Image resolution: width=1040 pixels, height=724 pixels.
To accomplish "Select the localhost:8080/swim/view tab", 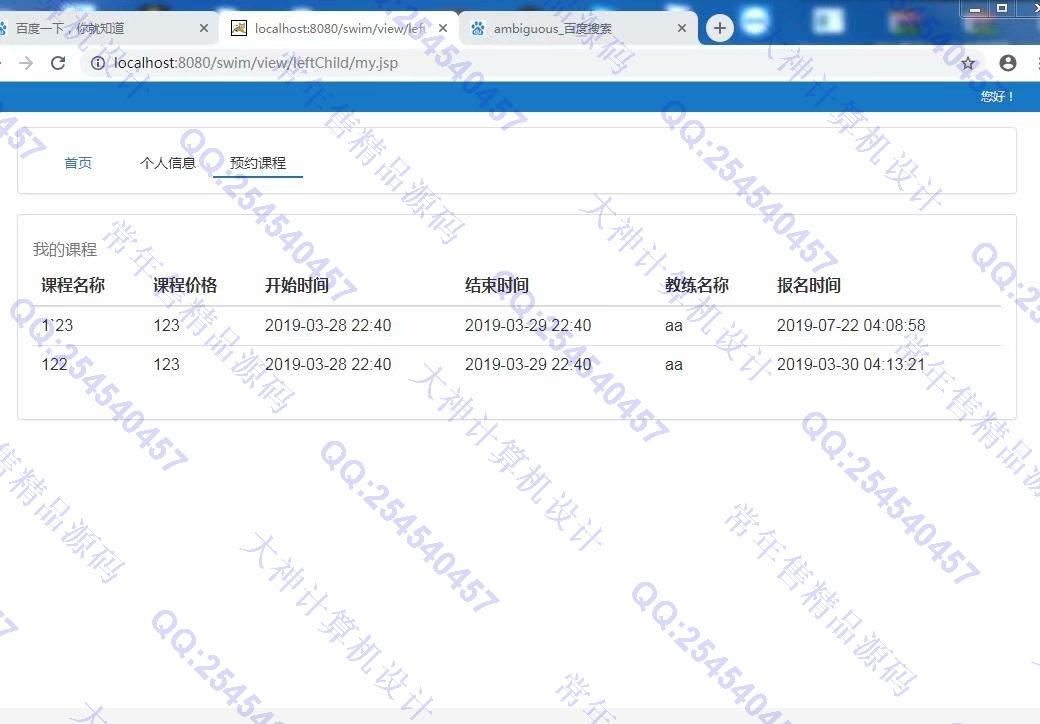I will pyautogui.click(x=339, y=28).
